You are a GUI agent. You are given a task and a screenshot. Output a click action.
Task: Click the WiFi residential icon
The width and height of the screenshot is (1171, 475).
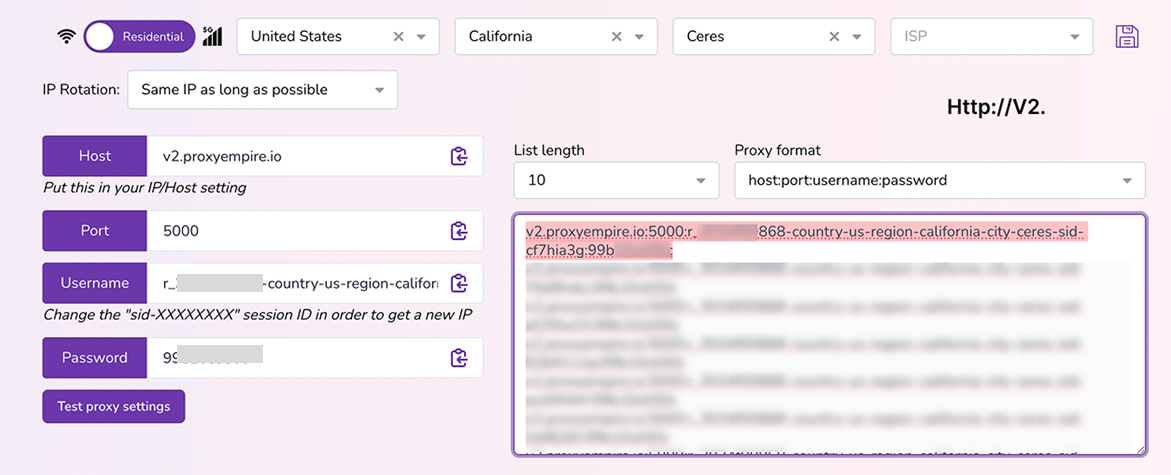pyautogui.click(x=67, y=37)
